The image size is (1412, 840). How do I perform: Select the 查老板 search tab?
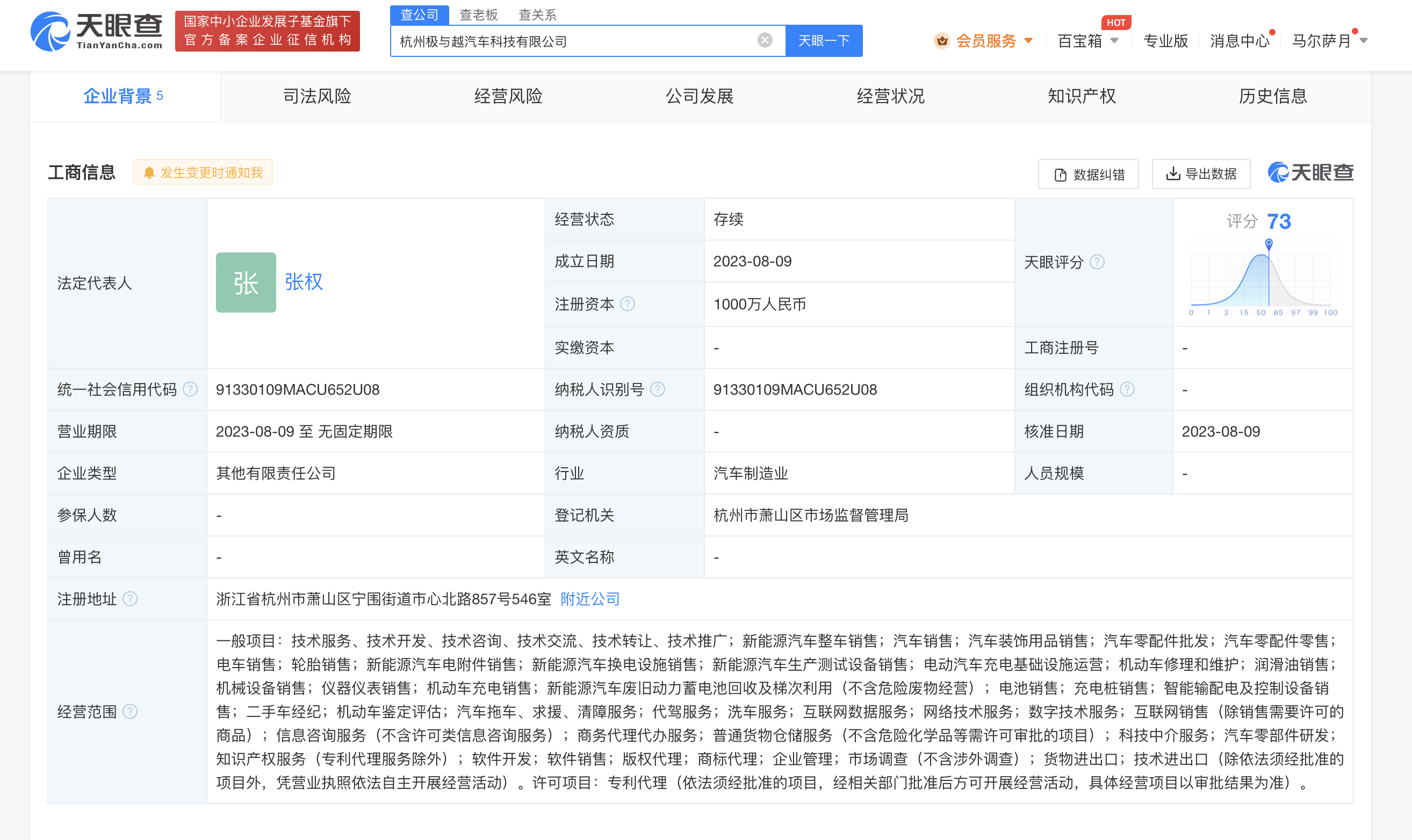(x=478, y=15)
